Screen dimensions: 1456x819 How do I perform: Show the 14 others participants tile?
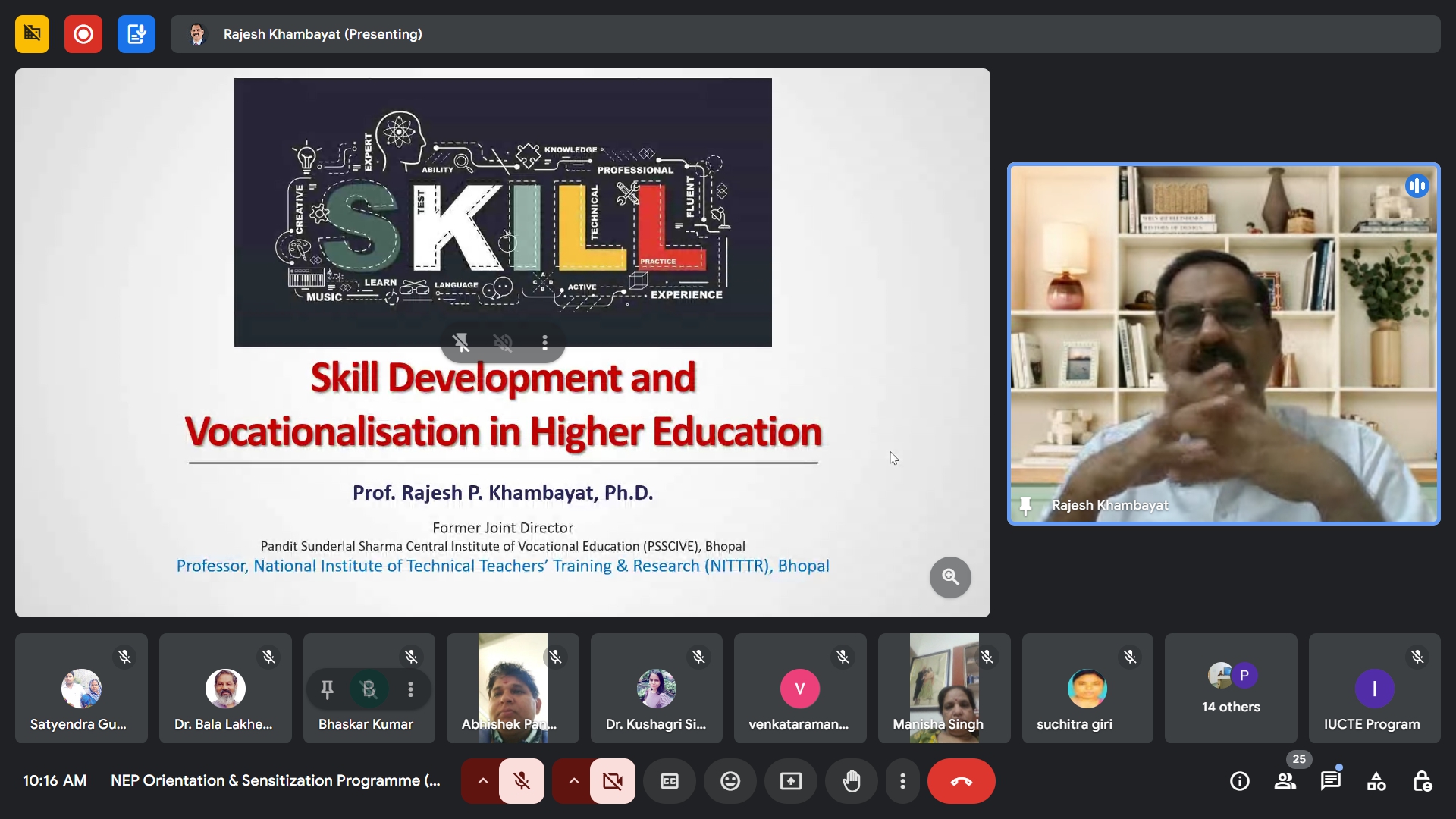tap(1230, 689)
